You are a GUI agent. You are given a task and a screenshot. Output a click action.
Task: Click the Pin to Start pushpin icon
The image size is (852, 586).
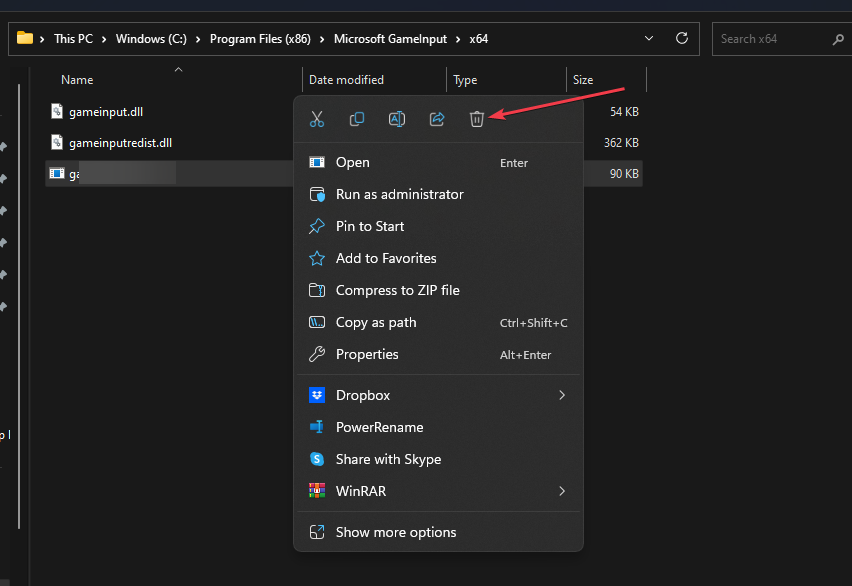[x=317, y=226]
